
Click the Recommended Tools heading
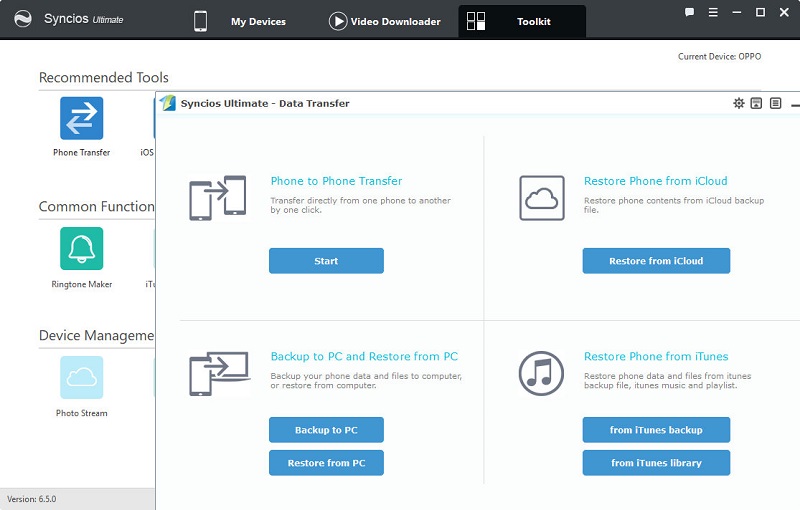(x=104, y=78)
